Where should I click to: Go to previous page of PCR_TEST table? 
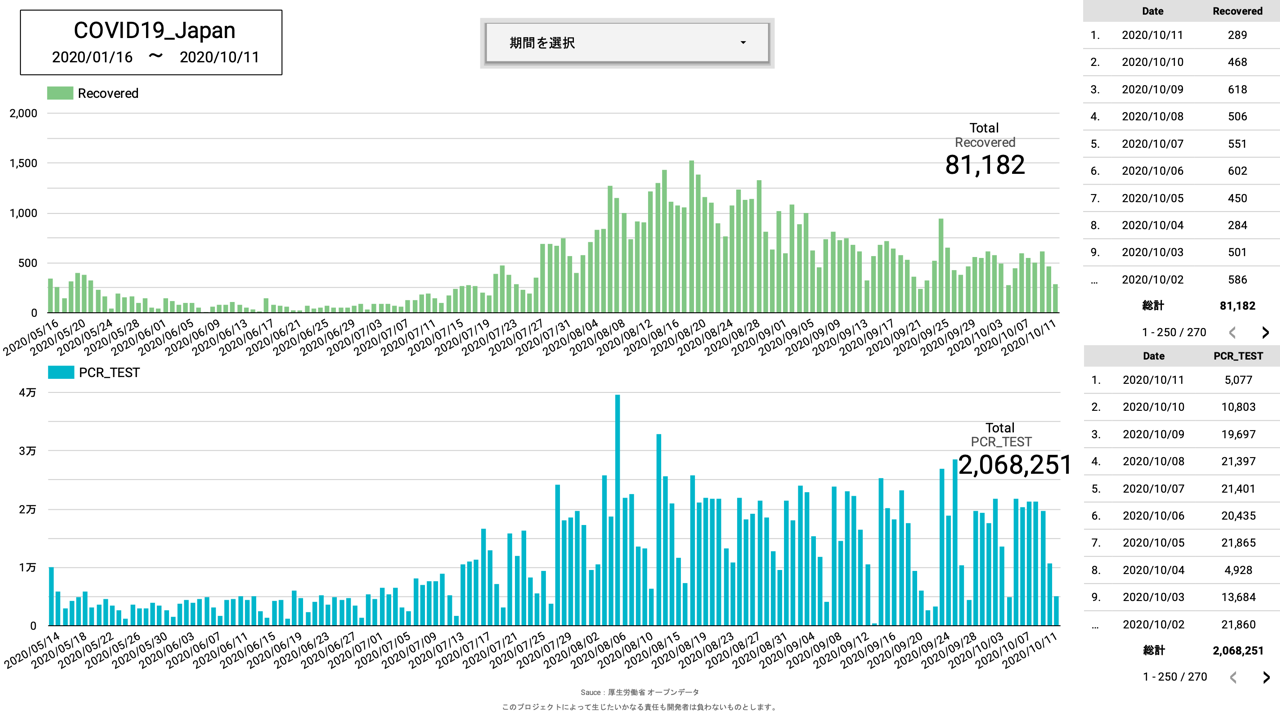coord(1232,677)
